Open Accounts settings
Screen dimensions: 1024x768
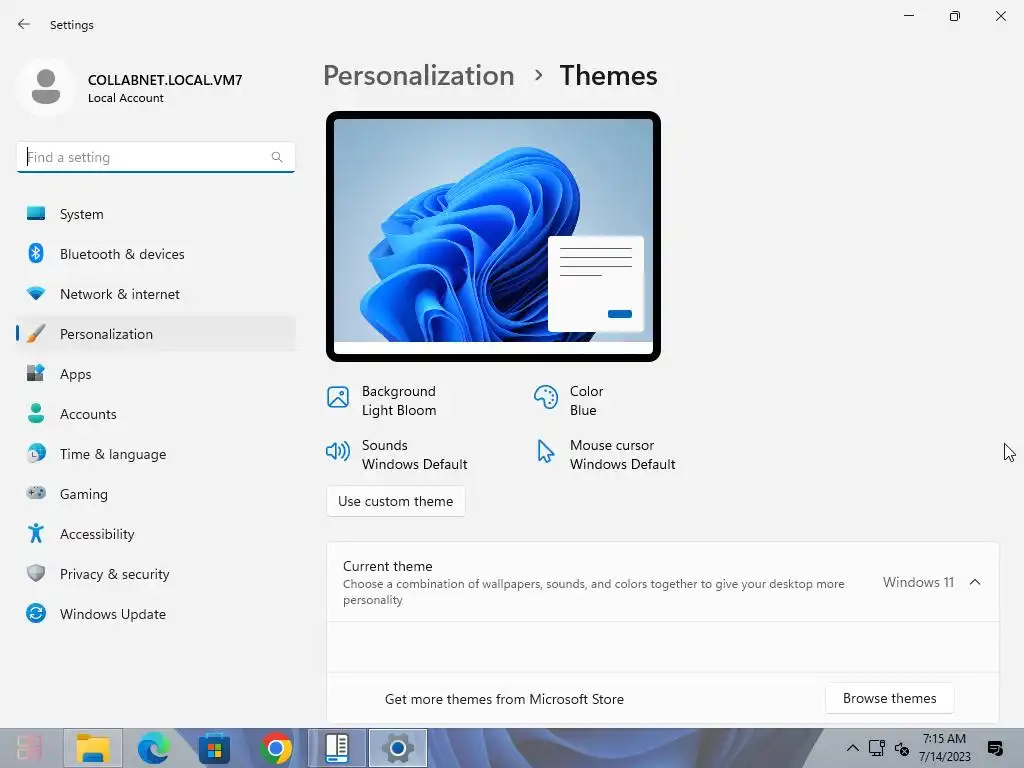(x=155, y=414)
